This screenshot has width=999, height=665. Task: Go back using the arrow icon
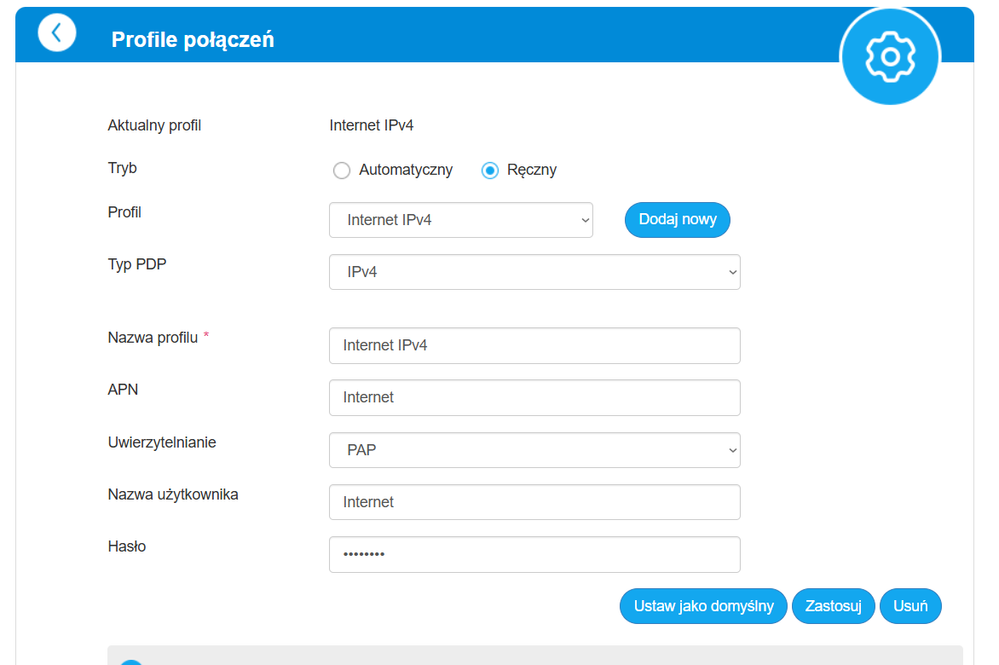57,33
